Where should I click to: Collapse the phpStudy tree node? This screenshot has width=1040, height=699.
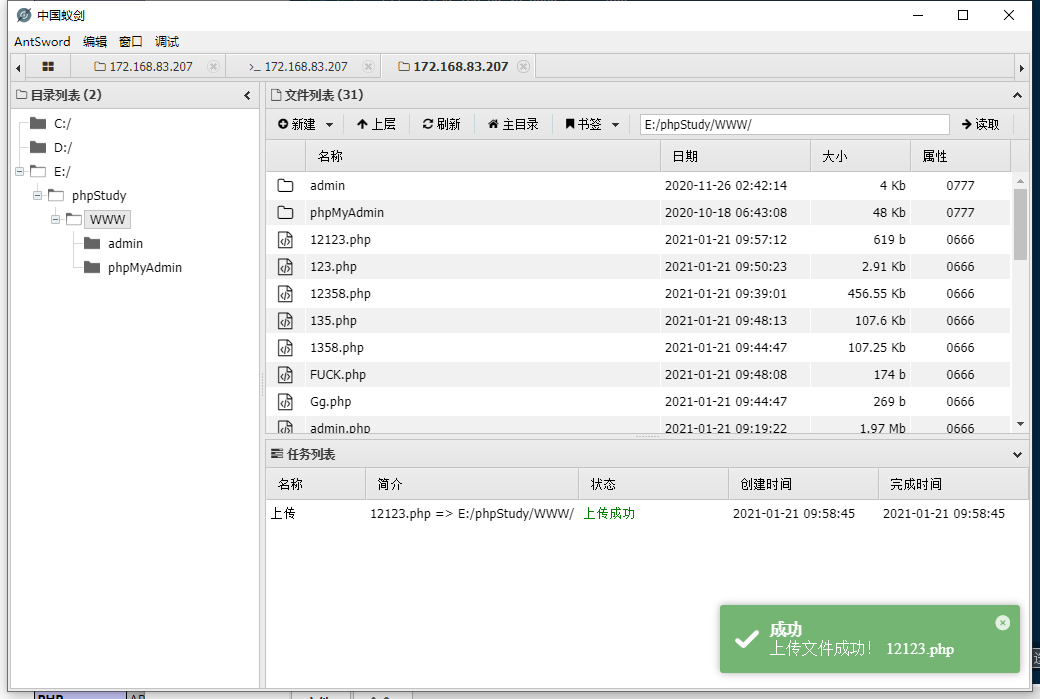pos(37,196)
